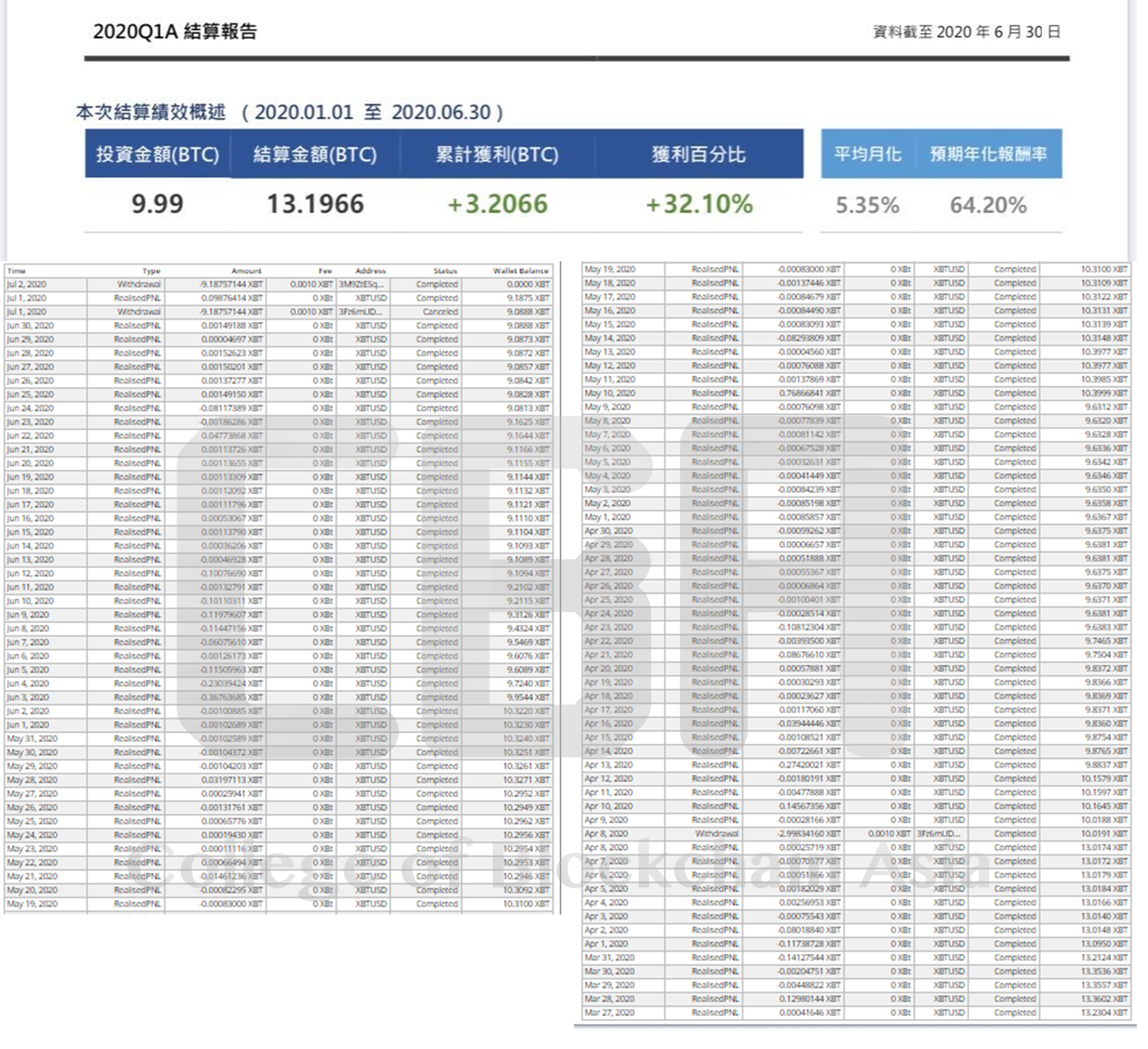Select the green +32.10% profit percentage
The width and height of the screenshot is (1148, 1049).
[698, 204]
